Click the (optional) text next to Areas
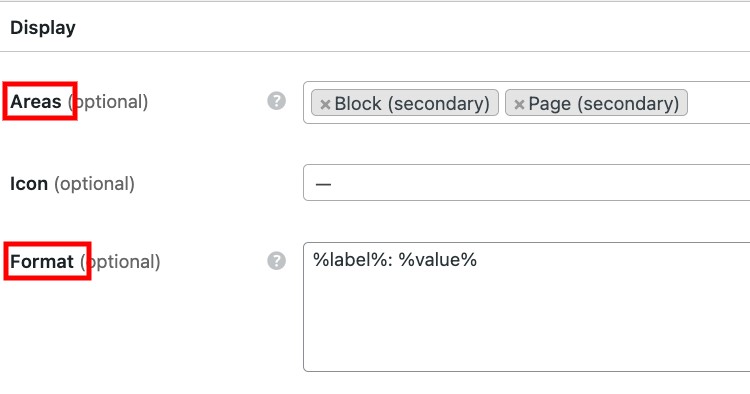The width and height of the screenshot is (750, 394). [108, 102]
